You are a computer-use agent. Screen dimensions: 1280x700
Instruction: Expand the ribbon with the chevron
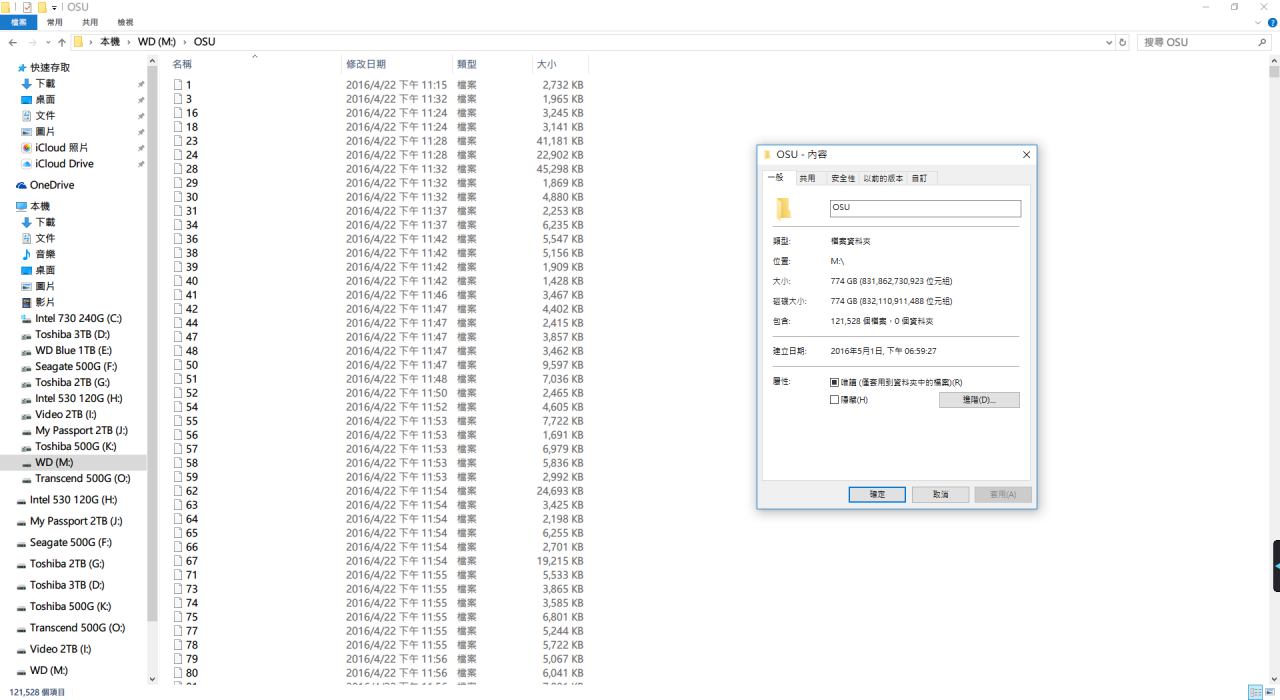coord(1258,22)
